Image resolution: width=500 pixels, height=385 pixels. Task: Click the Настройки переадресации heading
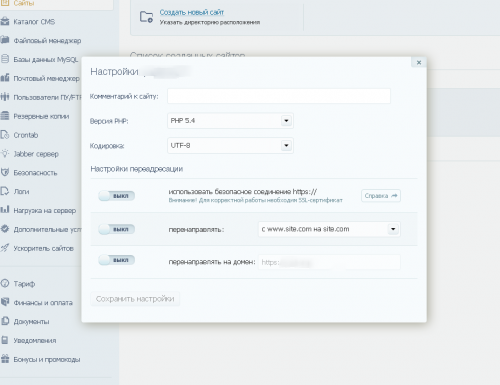pyautogui.click(x=136, y=169)
